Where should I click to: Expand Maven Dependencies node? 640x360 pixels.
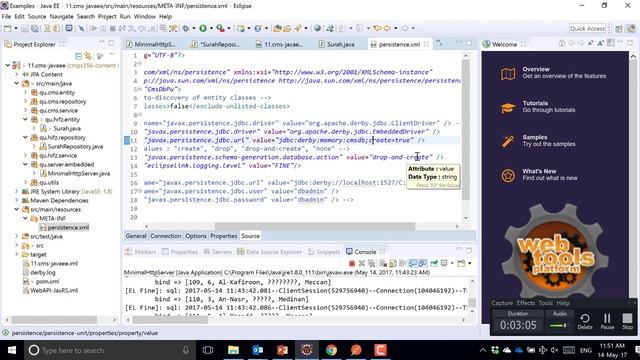click(x=17, y=200)
